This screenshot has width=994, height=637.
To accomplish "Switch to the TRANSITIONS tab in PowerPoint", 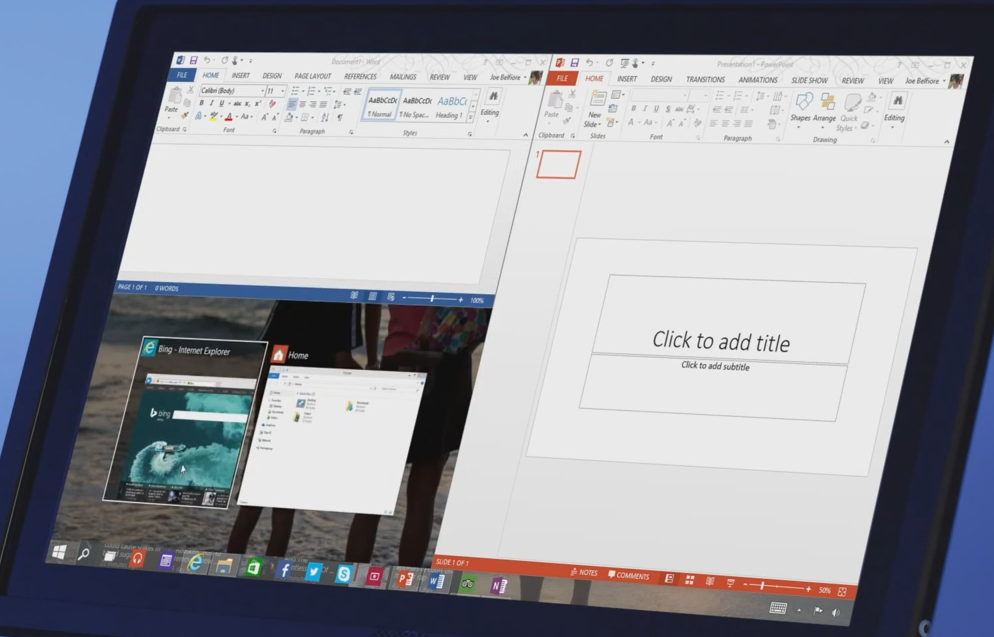I will [705, 79].
